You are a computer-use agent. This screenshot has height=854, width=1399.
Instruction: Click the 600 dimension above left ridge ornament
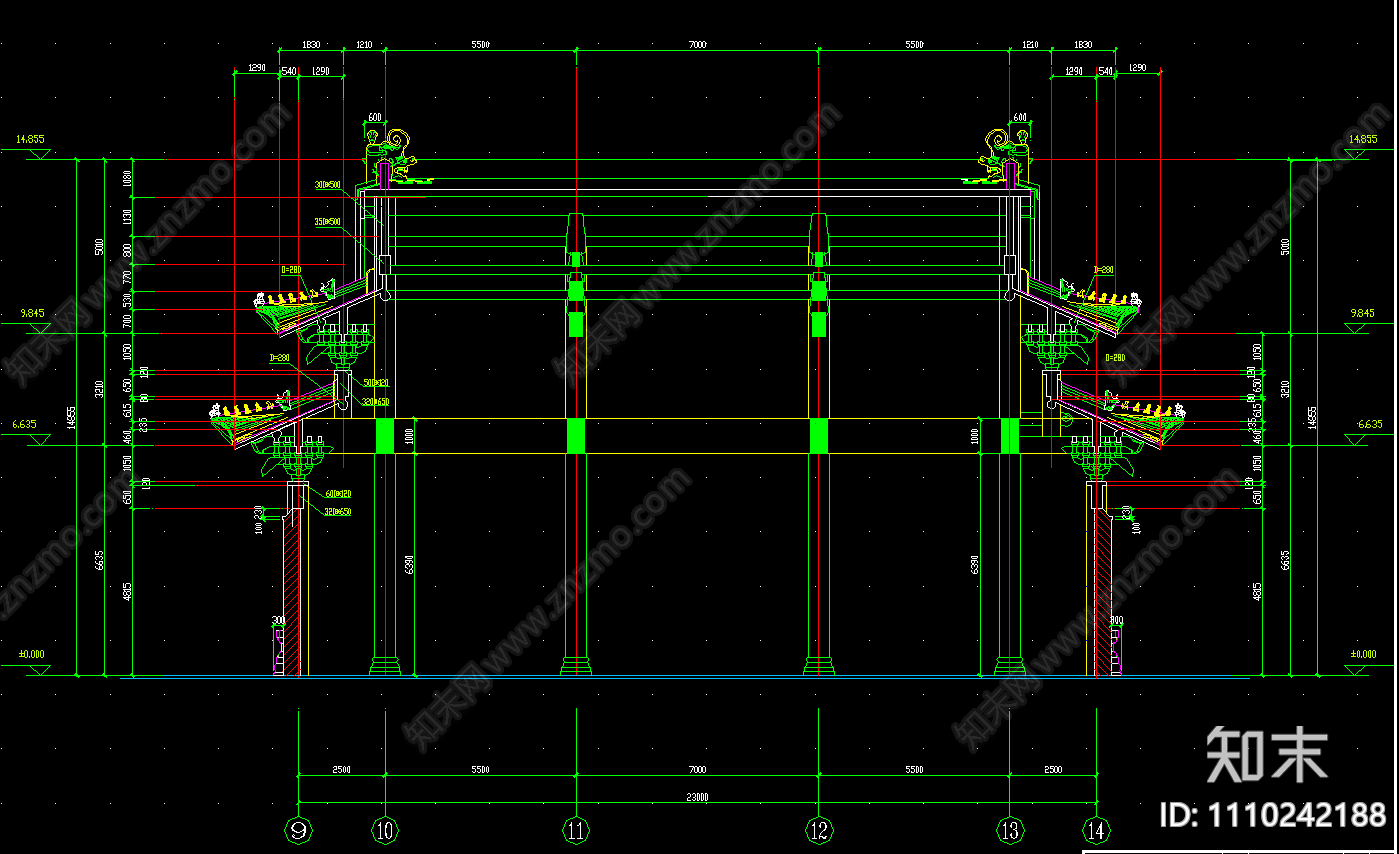tap(374, 118)
